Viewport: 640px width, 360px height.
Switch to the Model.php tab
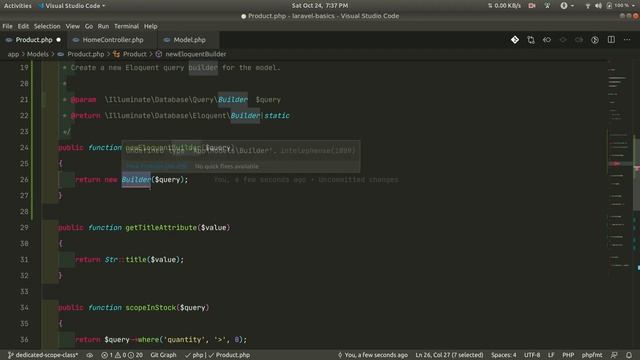pyautogui.click(x=189, y=40)
